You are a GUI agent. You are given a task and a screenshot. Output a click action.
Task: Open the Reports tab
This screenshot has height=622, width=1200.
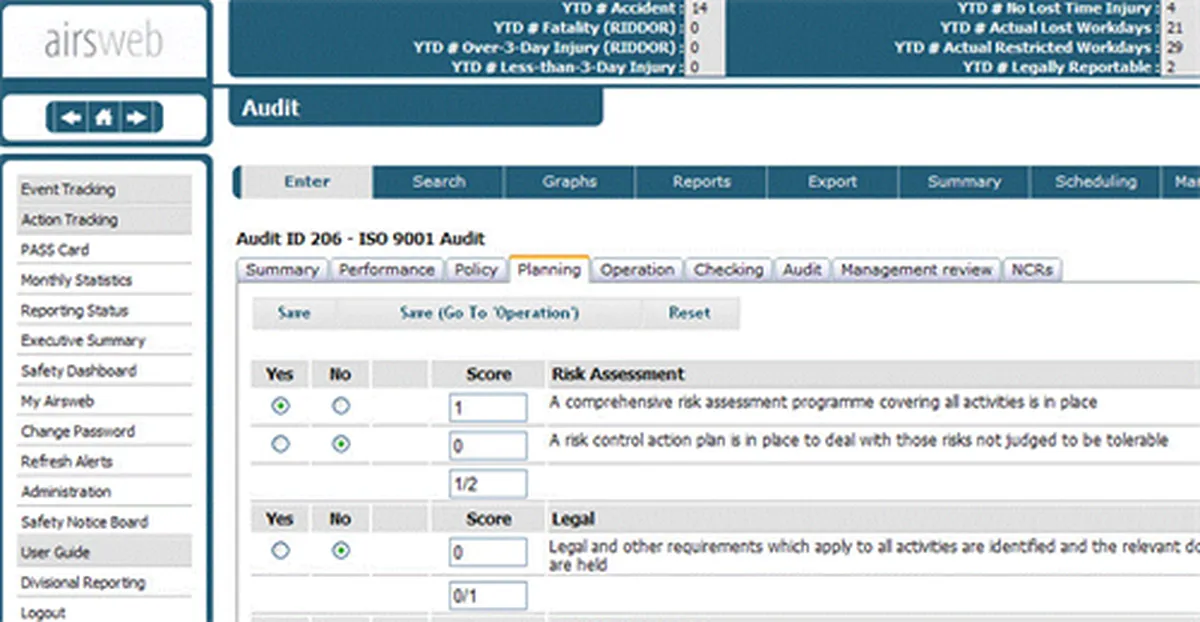(x=701, y=182)
